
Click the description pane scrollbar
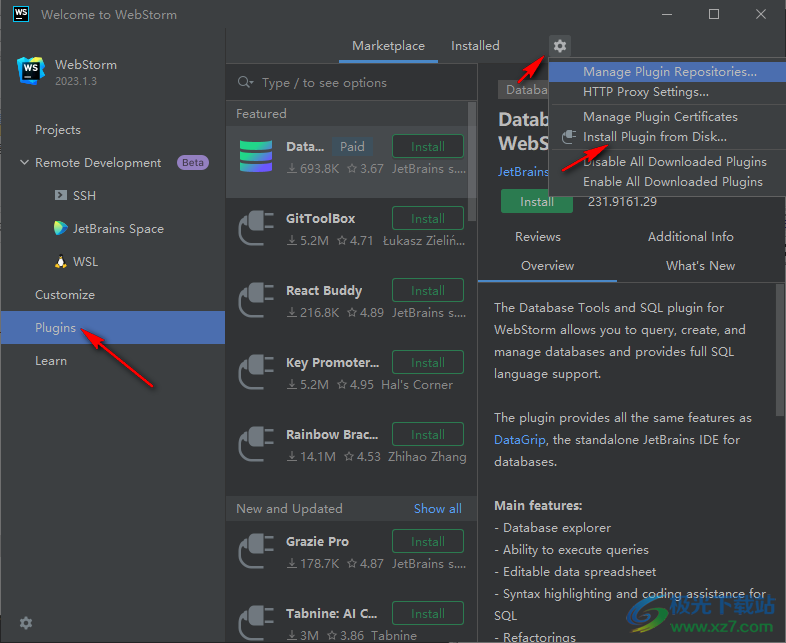coord(779,350)
